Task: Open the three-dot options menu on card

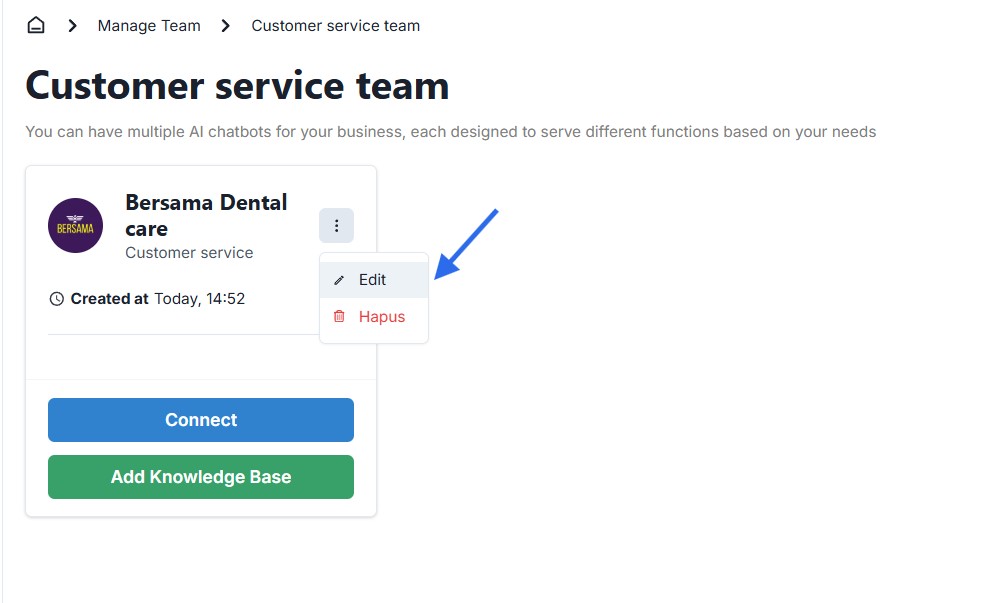Action: click(336, 226)
